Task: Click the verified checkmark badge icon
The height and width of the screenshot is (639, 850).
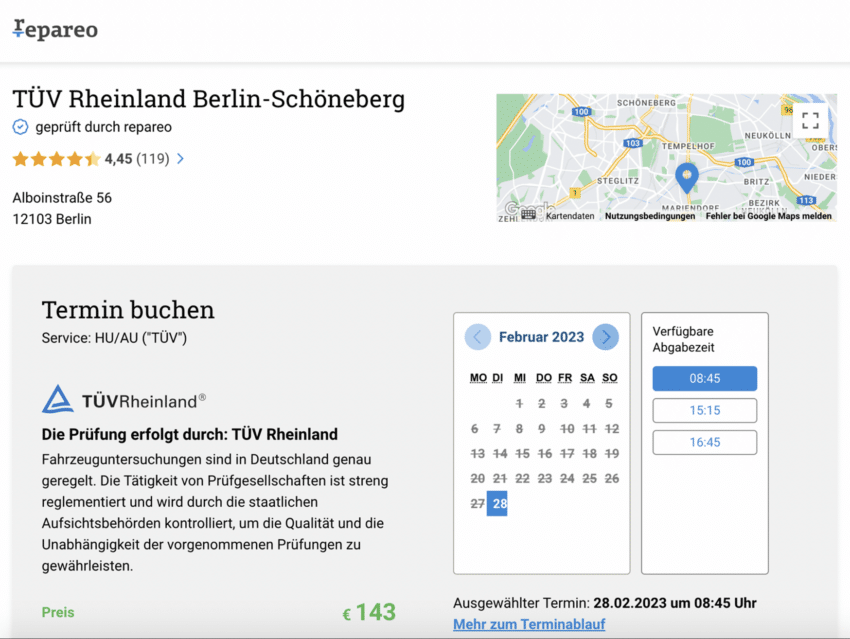Action: click(20, 127)
